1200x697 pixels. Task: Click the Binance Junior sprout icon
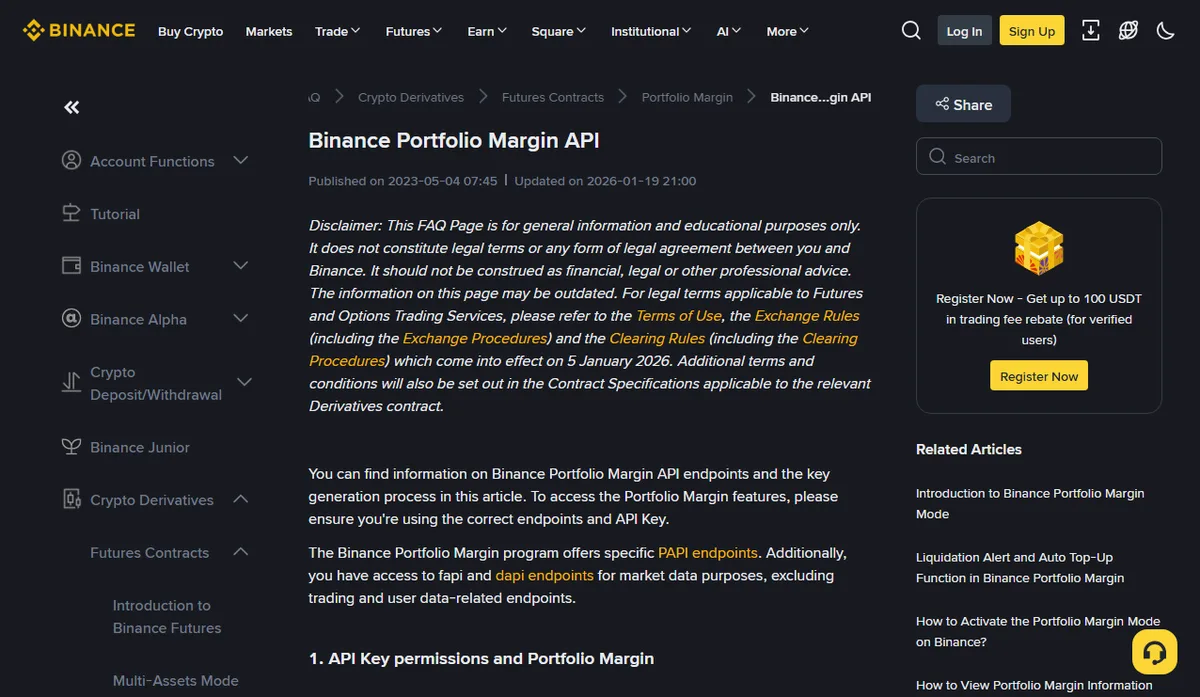pyautogui.click(x=71, y=446)
